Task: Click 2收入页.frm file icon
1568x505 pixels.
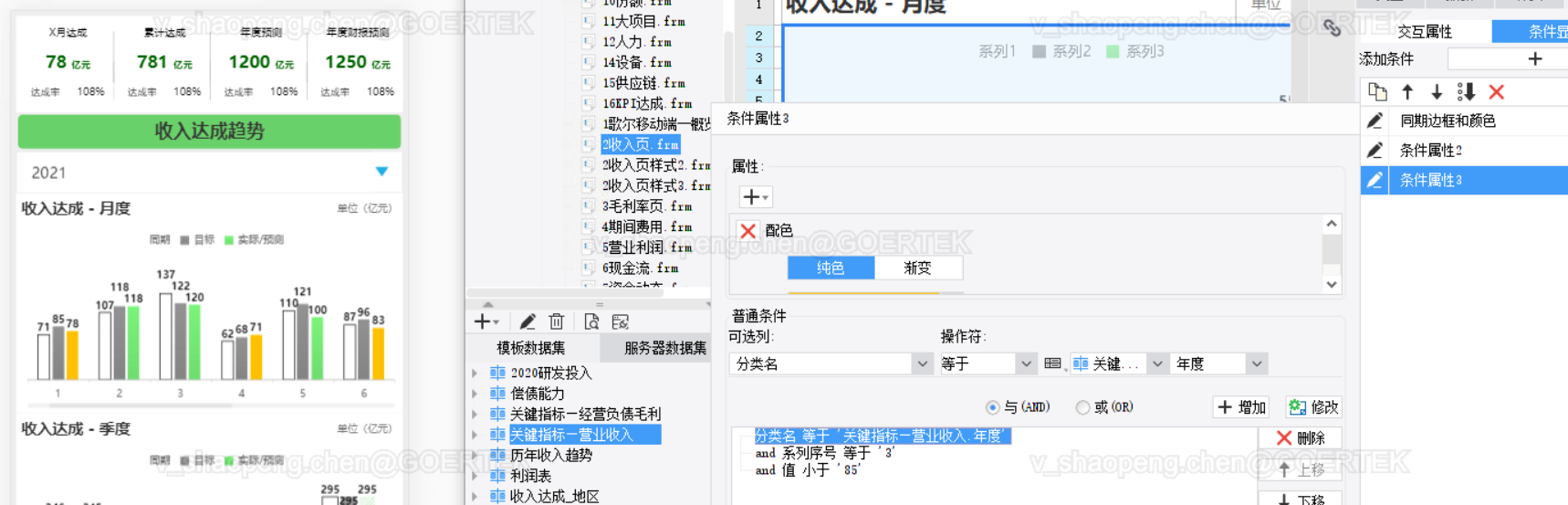Action: 589,144
